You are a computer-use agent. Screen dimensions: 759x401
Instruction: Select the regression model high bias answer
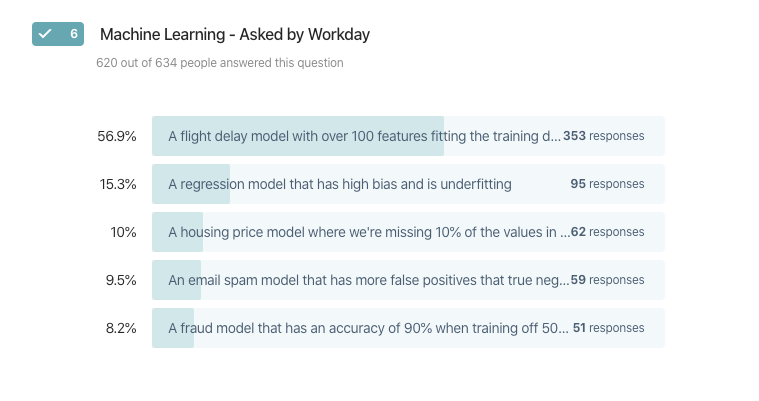pos(408,184)
